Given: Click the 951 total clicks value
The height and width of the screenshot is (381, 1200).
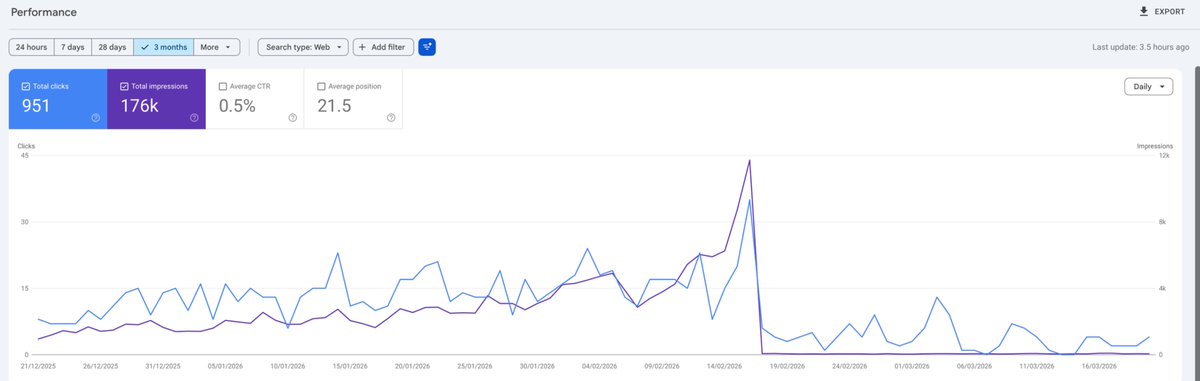Looking at the screenshot, I should pyautogui.click(x=35, y=106).
